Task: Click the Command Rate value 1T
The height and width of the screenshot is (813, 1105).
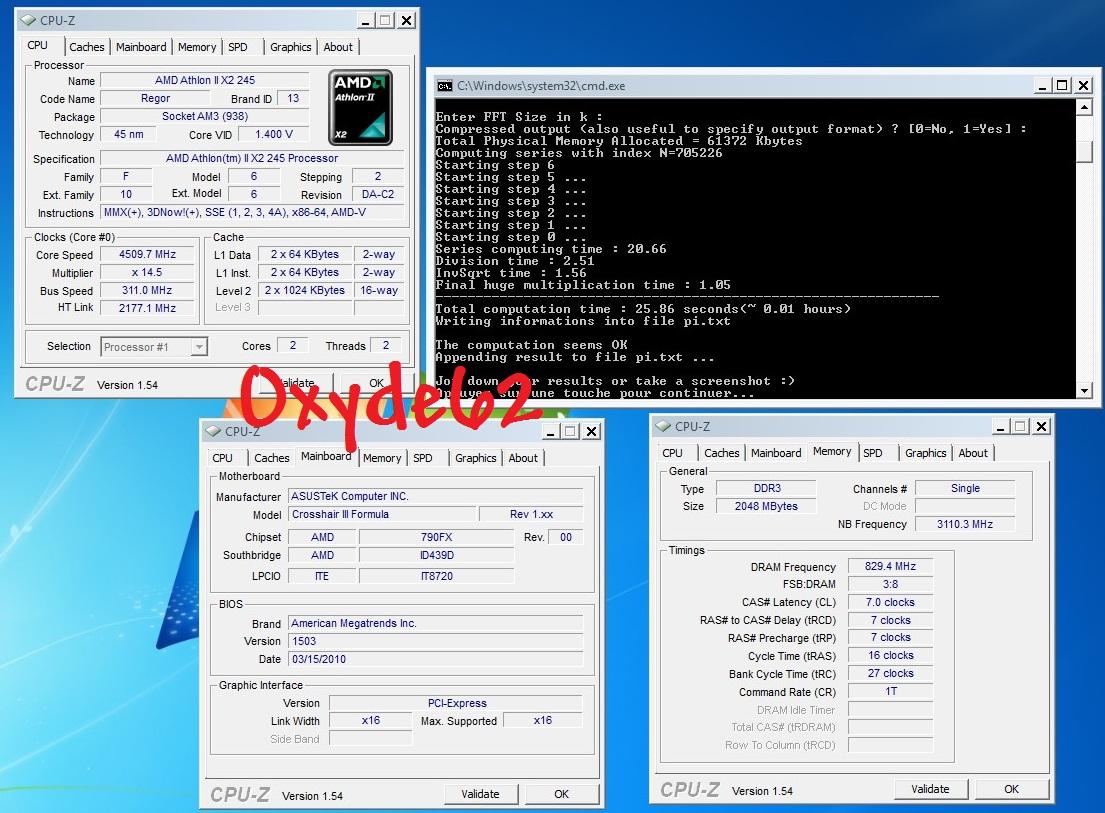Action: (890, 691)
